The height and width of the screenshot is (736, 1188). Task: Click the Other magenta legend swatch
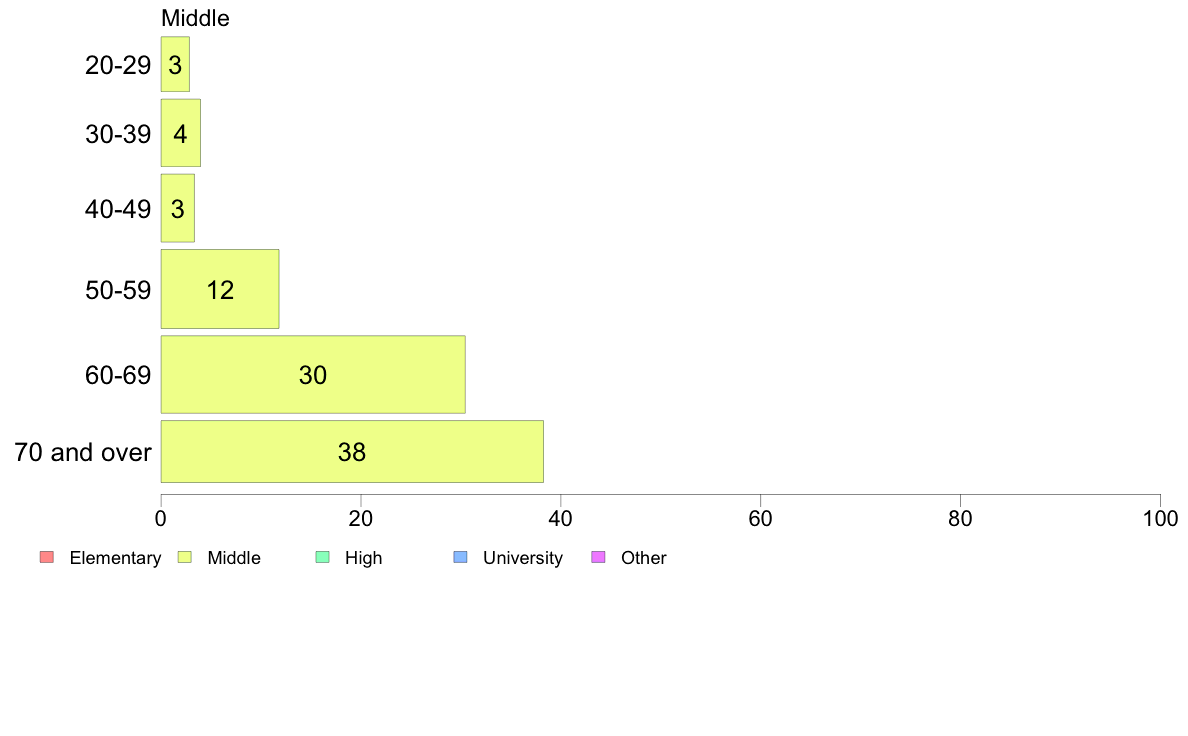pyautogui.click(x=598, y=557)
